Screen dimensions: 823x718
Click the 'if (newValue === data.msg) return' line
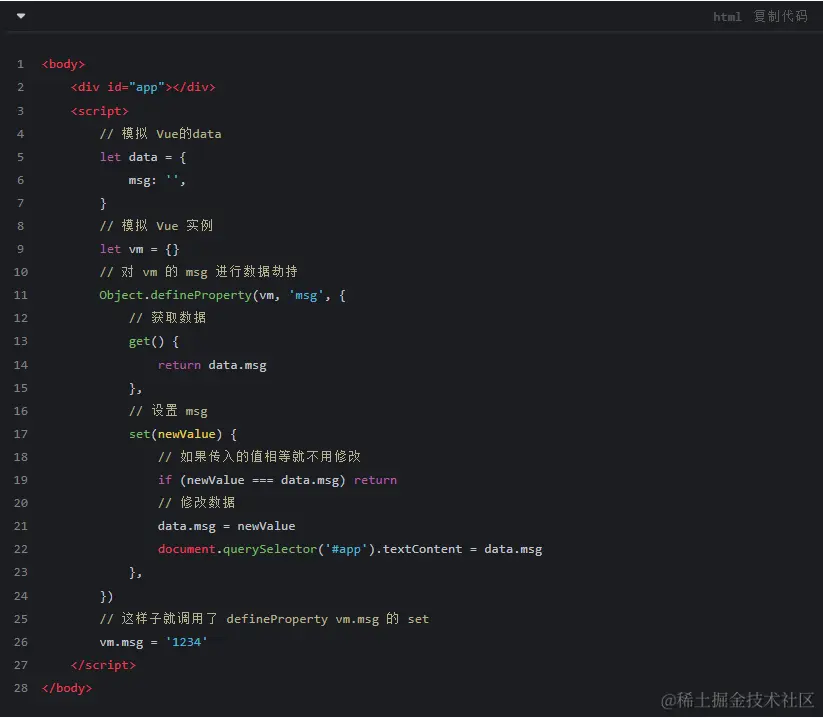[277, 480]
